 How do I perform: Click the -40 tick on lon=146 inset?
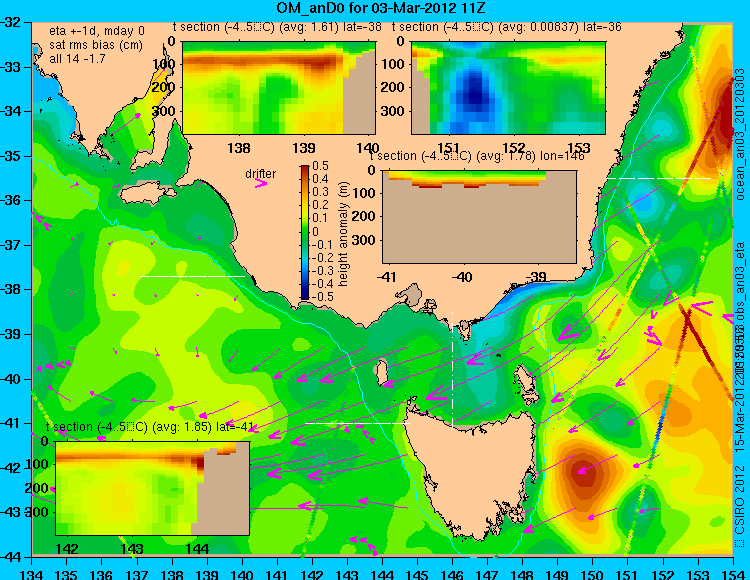(x=462, y=277)
